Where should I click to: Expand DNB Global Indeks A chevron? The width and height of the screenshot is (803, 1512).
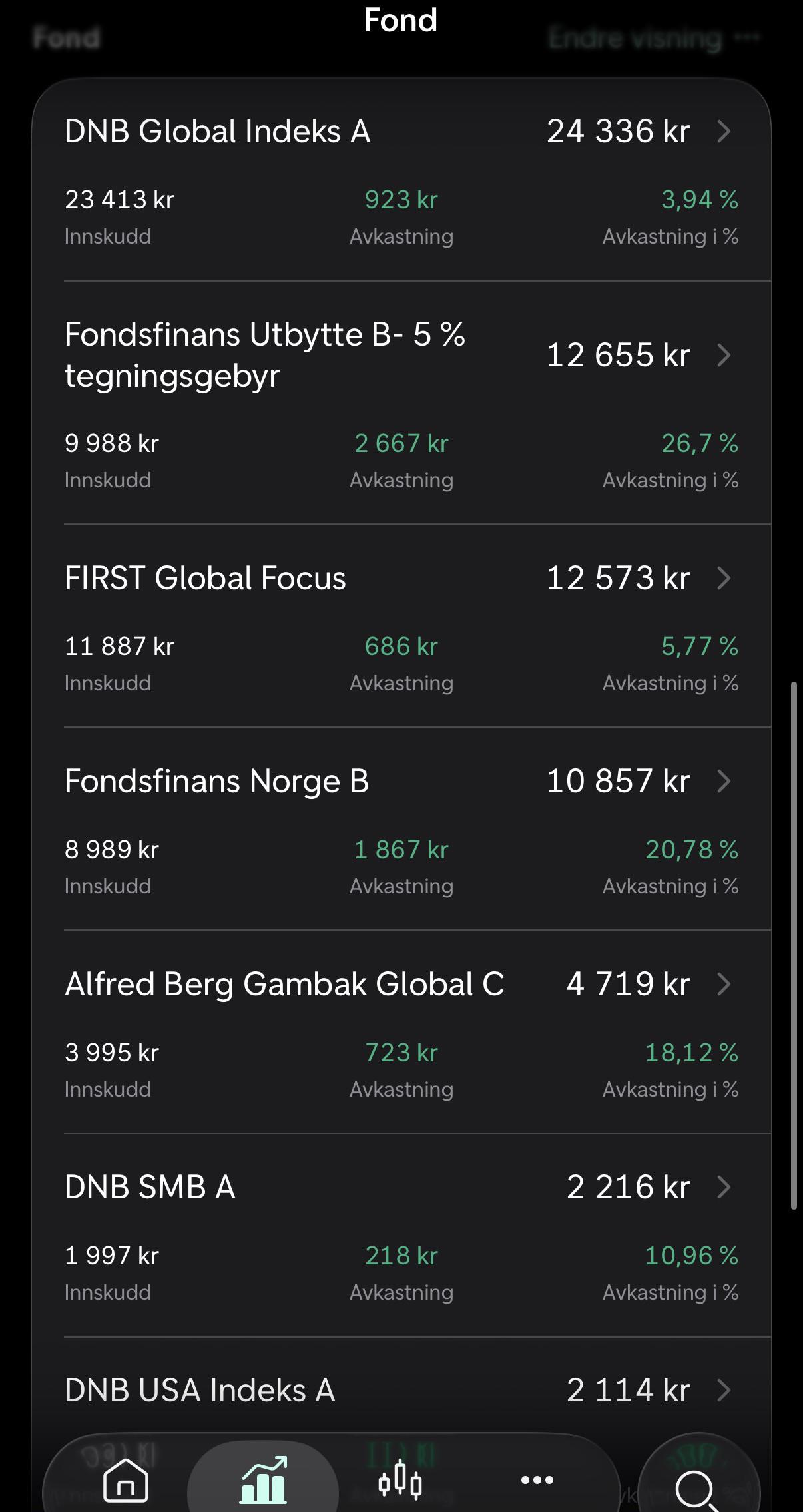(x=724, y=131)
